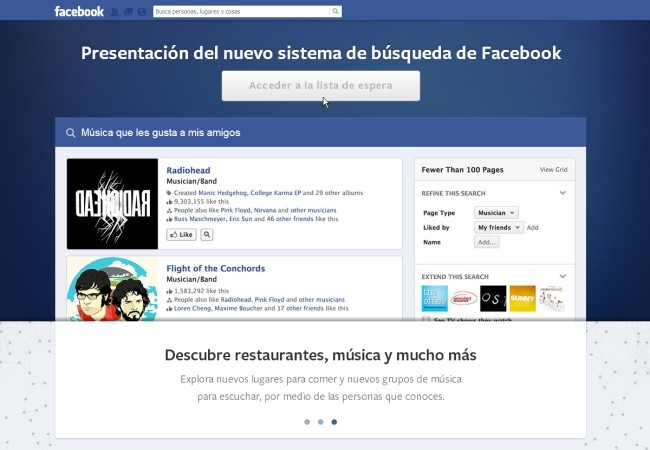The image size is (650, 450).
Task: Open notifications globe icon in header
Action: (142, 12)
